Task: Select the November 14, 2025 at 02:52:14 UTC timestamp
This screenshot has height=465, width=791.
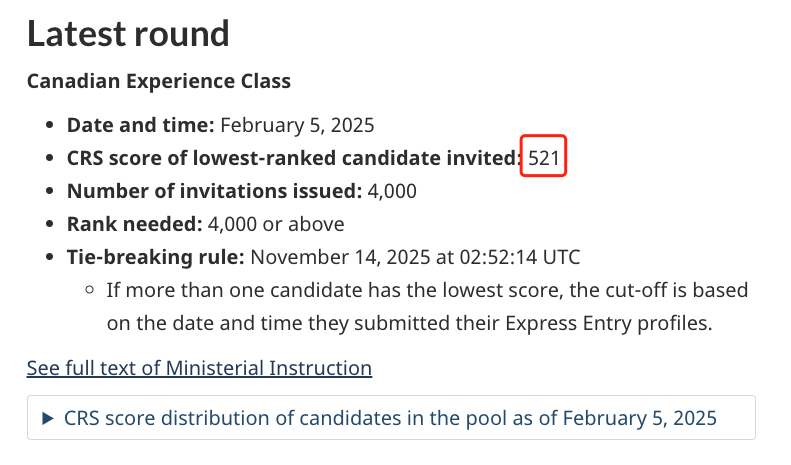Action: tap(415, 257)
